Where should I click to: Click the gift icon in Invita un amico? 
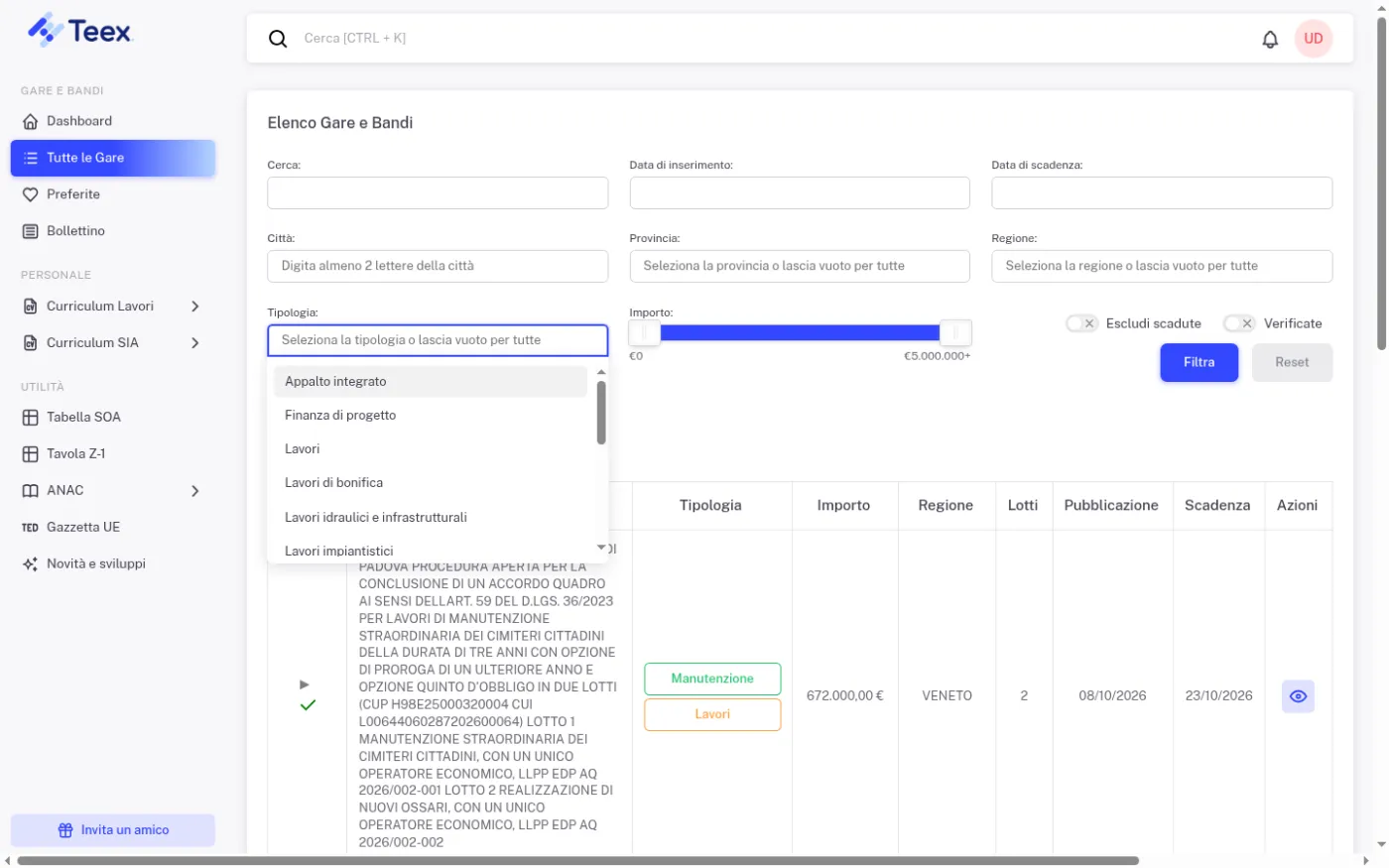point(65,830)
